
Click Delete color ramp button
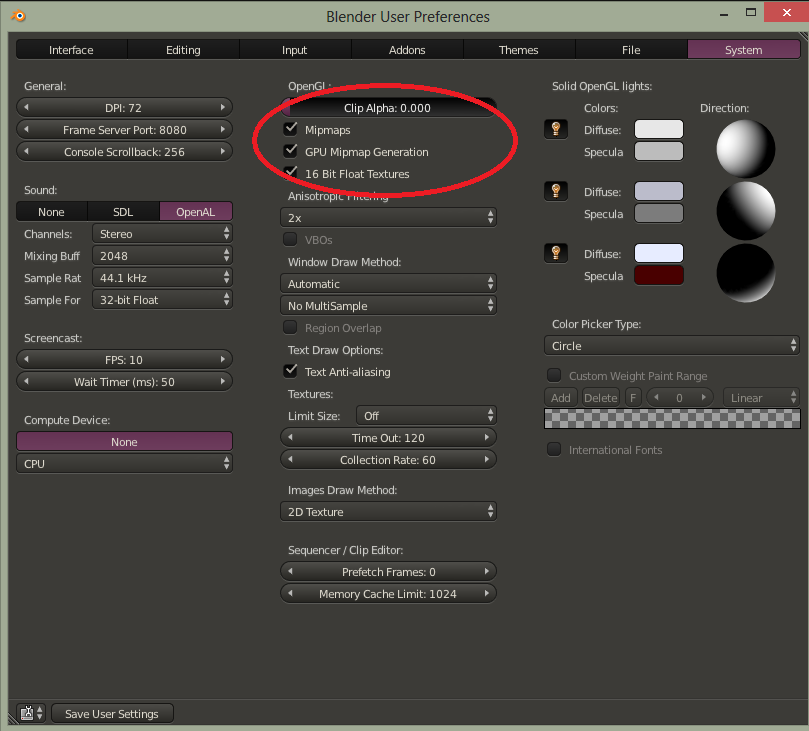point(601,398)
